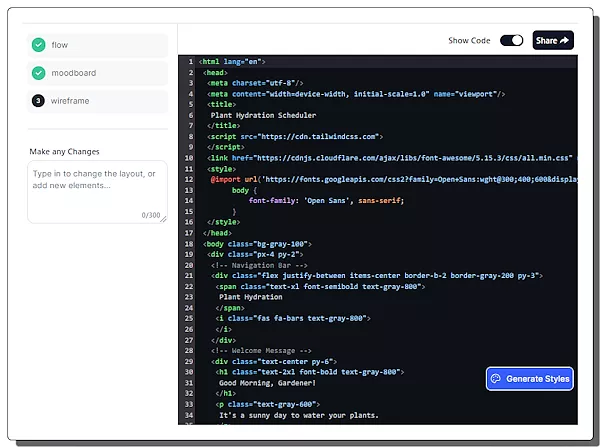Click line number 18 in the code gutter
Screen dimensions: 600x447
(x=188, y=243)
